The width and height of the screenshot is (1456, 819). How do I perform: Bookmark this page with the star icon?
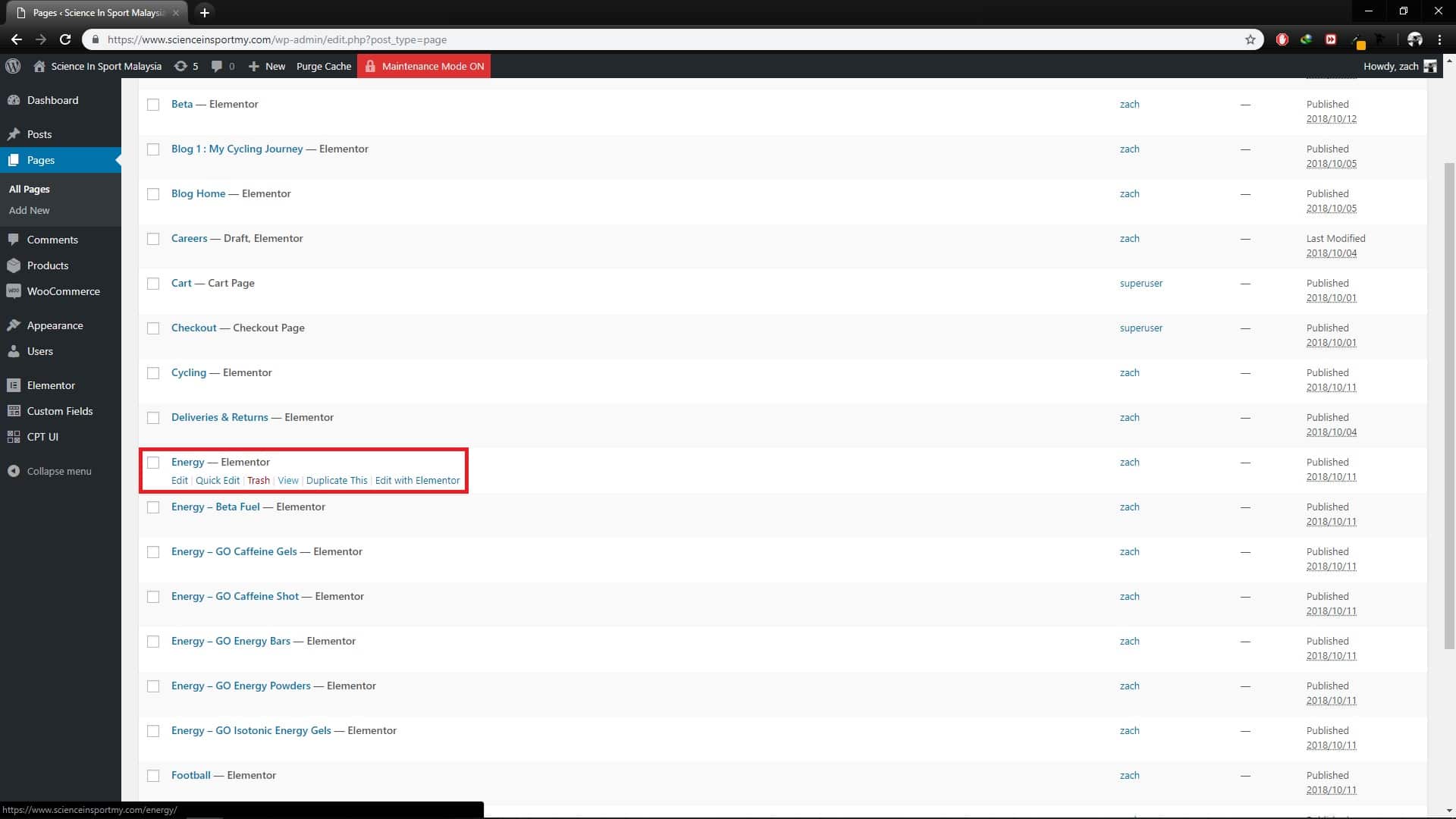point(1250,39)
